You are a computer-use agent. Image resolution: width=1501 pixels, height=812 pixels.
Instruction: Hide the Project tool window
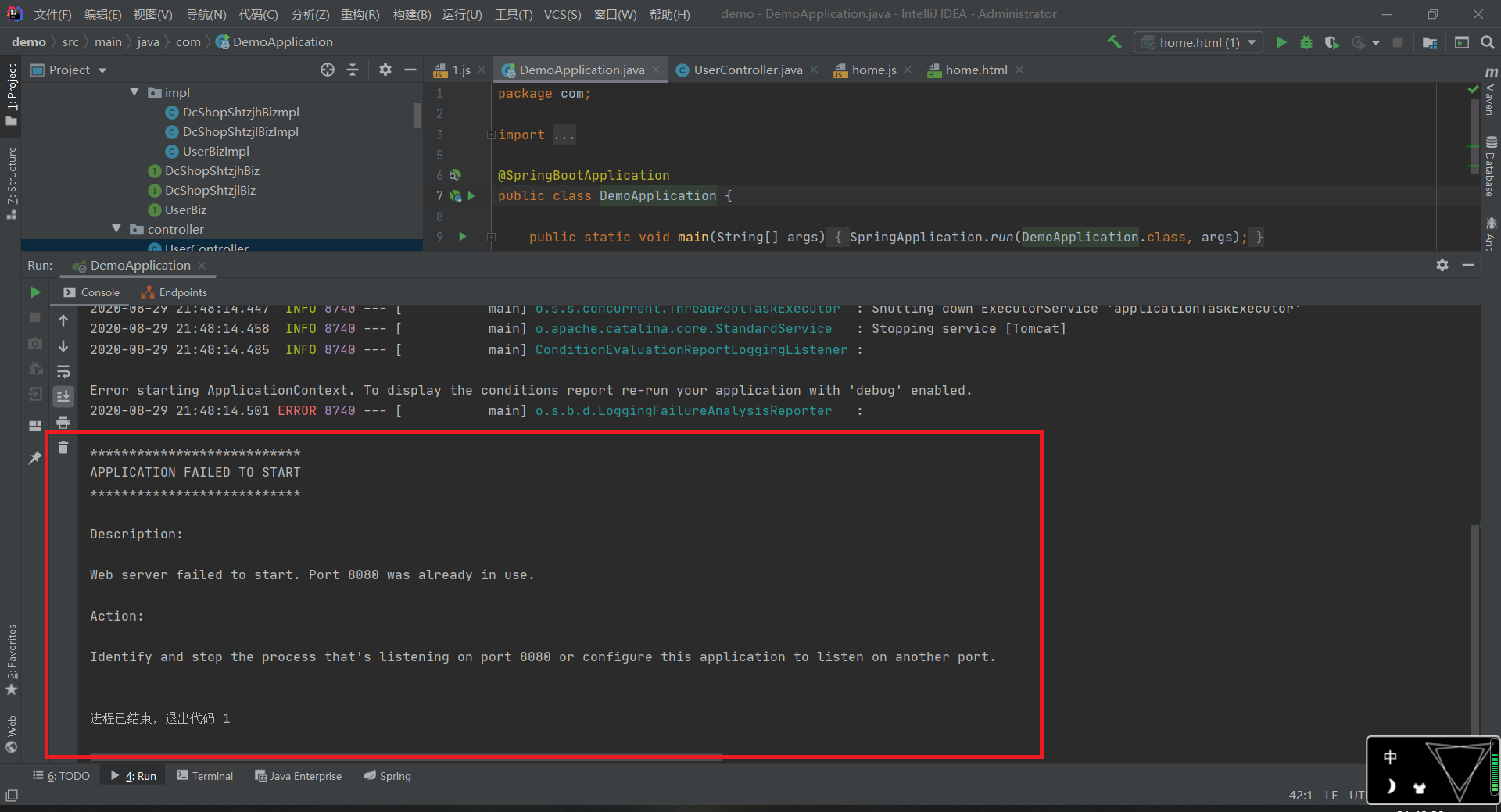tap(410, 70)
